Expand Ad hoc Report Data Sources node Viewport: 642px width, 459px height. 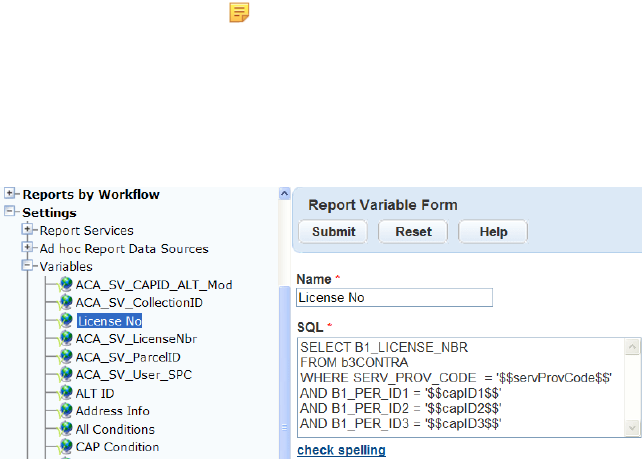(27, 247)
